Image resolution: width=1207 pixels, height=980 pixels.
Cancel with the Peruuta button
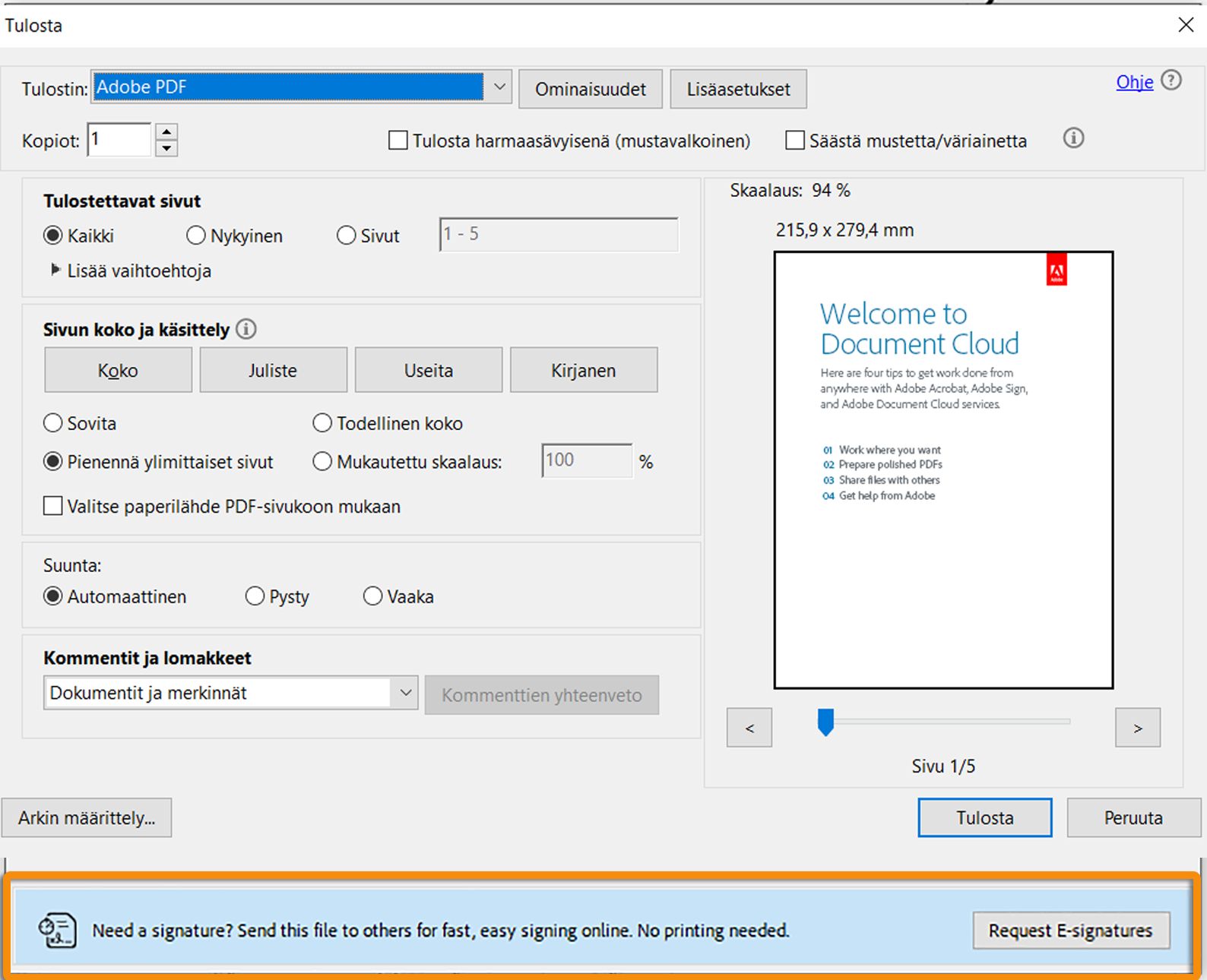1133,817
